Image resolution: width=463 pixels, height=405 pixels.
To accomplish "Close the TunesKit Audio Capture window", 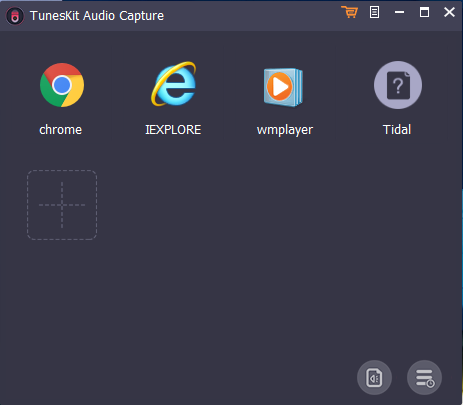I will point(449,12).
